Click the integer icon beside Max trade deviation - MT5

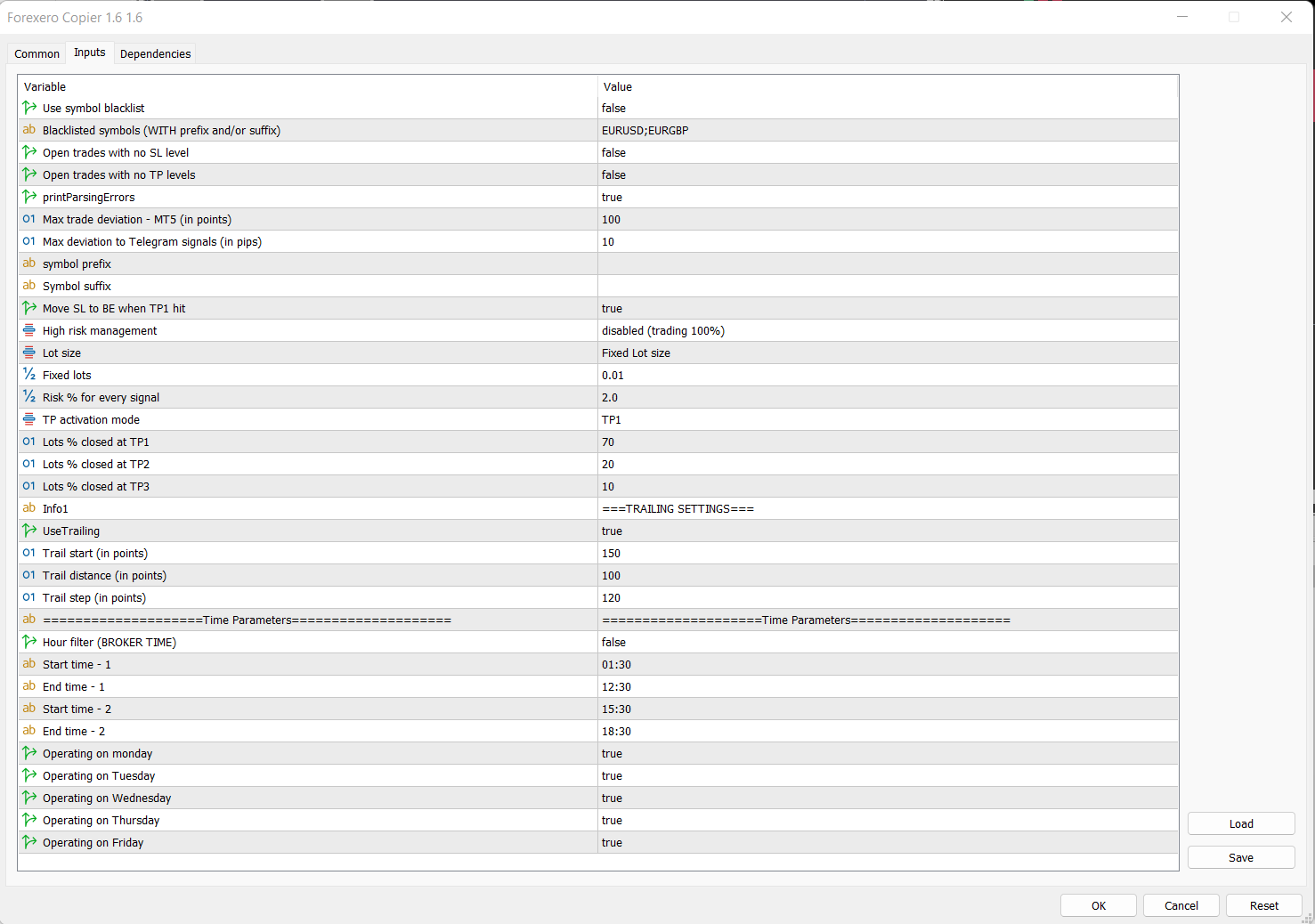tap(29, 219)
